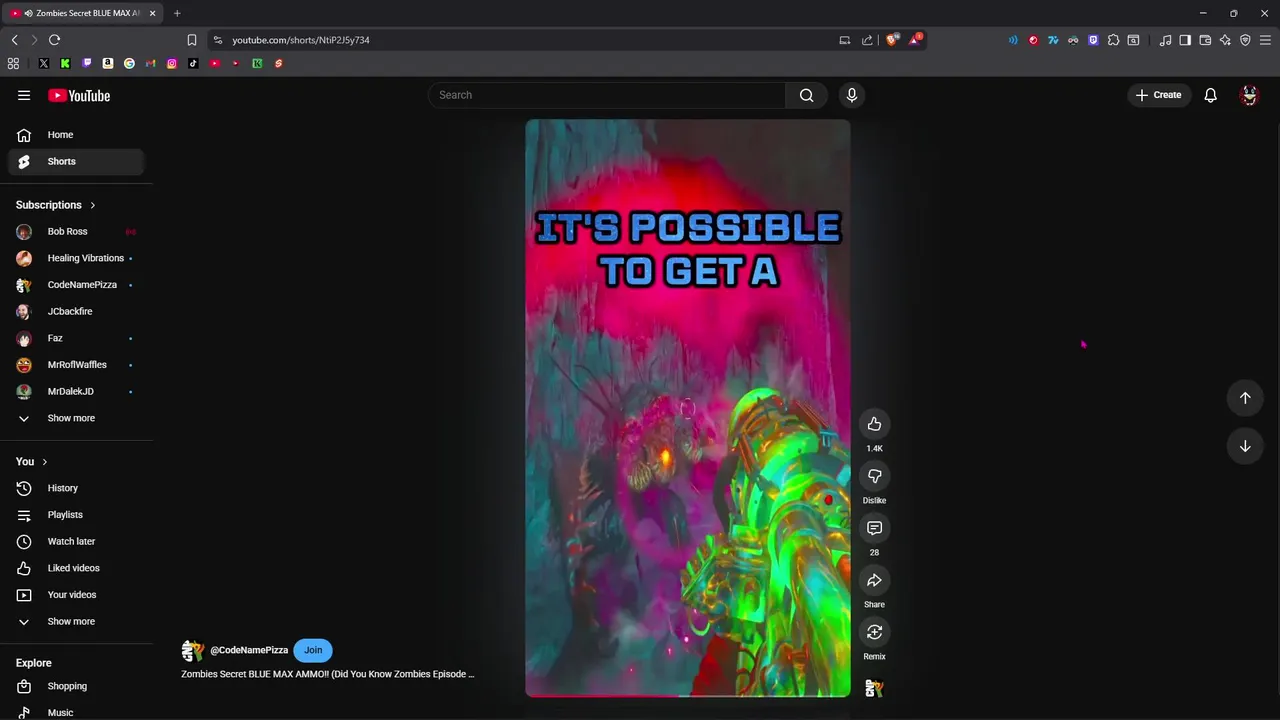Viewport: 1280px width, 720px height.
Task: Open the Home page in the sidebar
Action: click(76, 135)
